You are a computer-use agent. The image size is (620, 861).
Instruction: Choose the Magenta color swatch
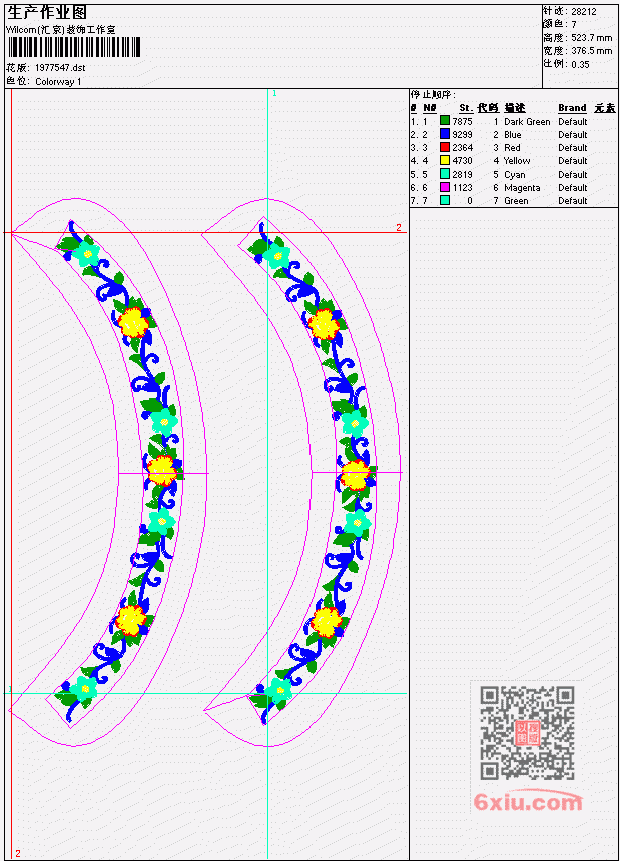[445, 187]
